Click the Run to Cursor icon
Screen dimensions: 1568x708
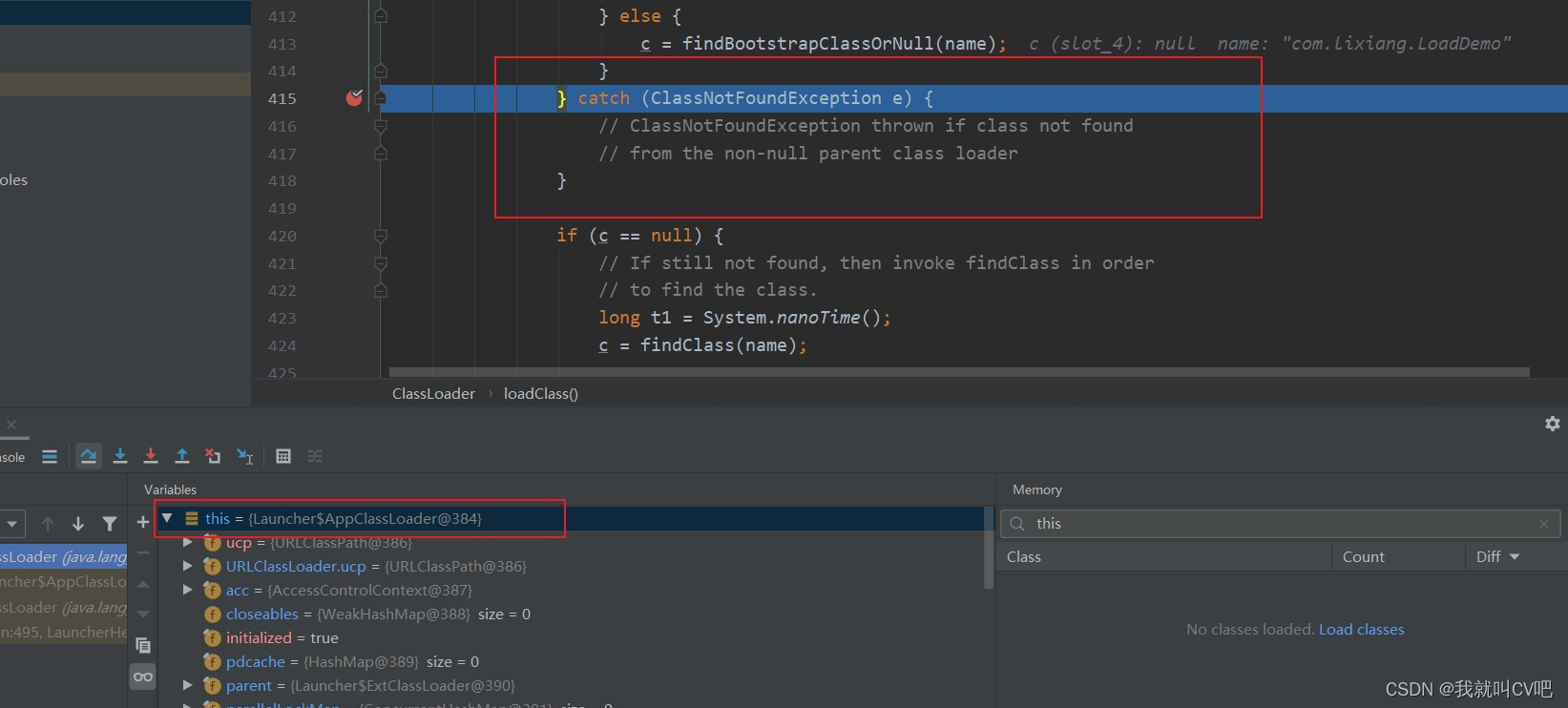click(245, 456)
